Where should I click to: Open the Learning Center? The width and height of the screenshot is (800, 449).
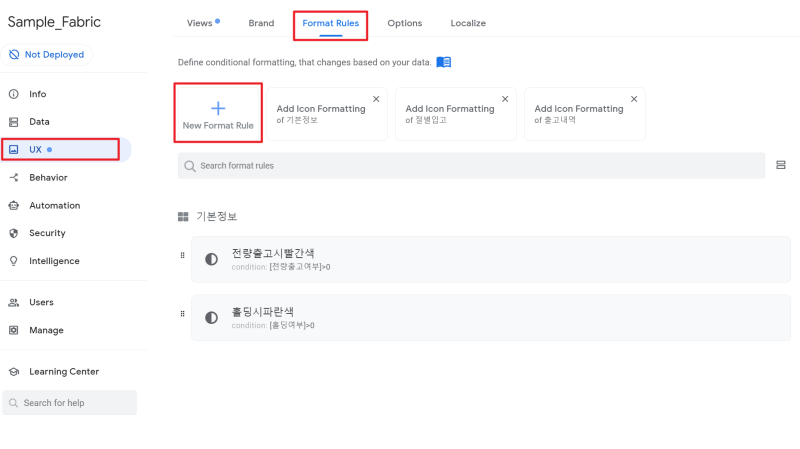[64, 371]
